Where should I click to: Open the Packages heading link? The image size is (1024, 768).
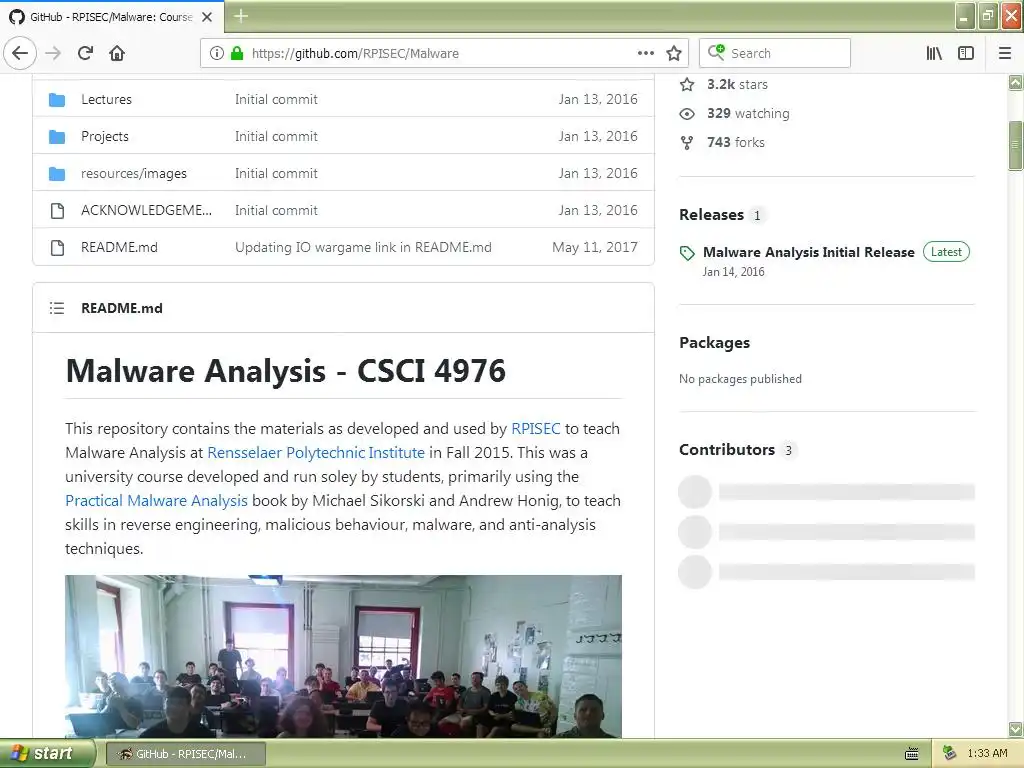point(714,342)
